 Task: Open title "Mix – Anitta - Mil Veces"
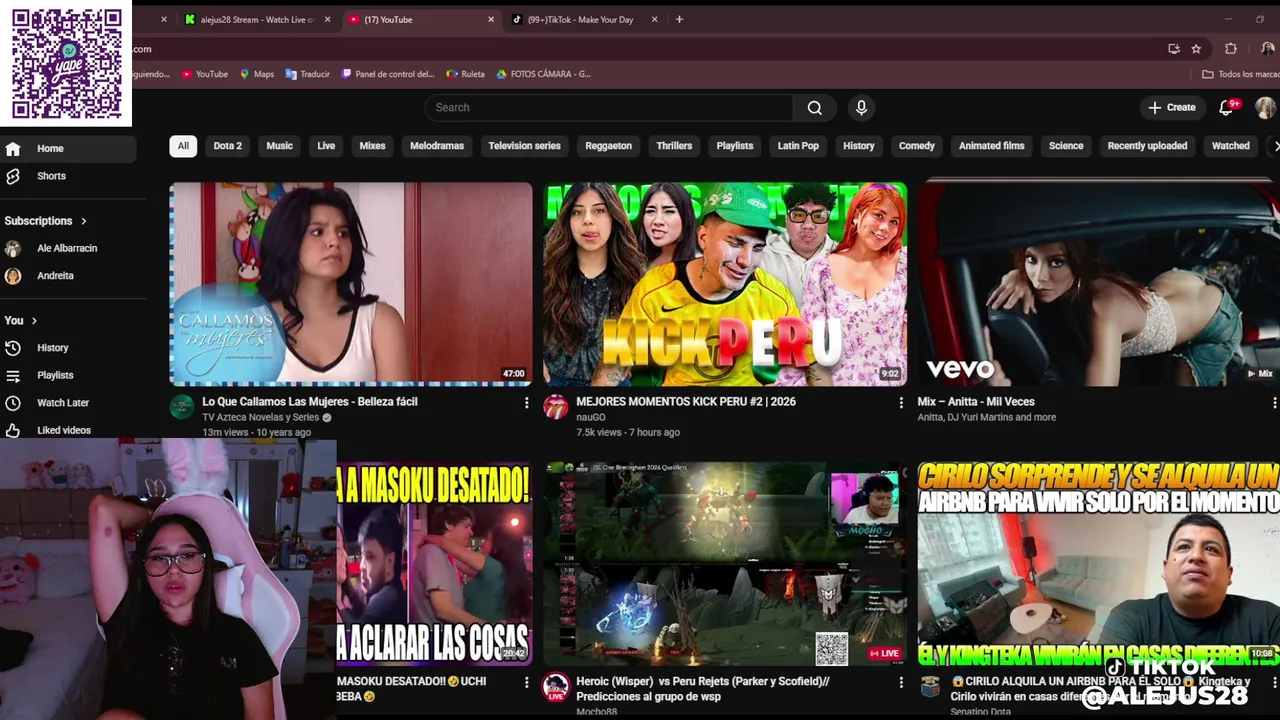coord(976,402)
